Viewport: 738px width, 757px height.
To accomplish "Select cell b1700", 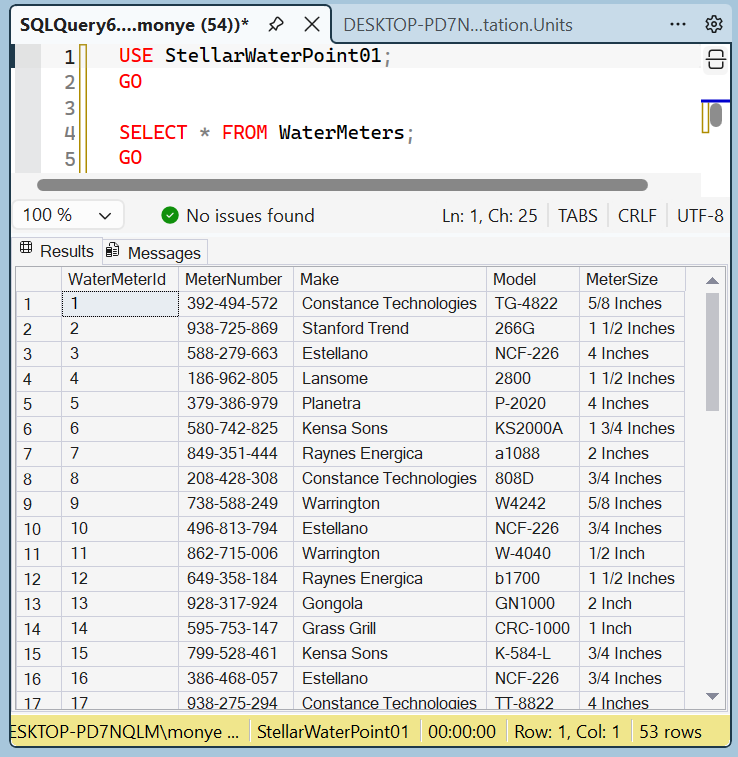I will coord(533,578).
